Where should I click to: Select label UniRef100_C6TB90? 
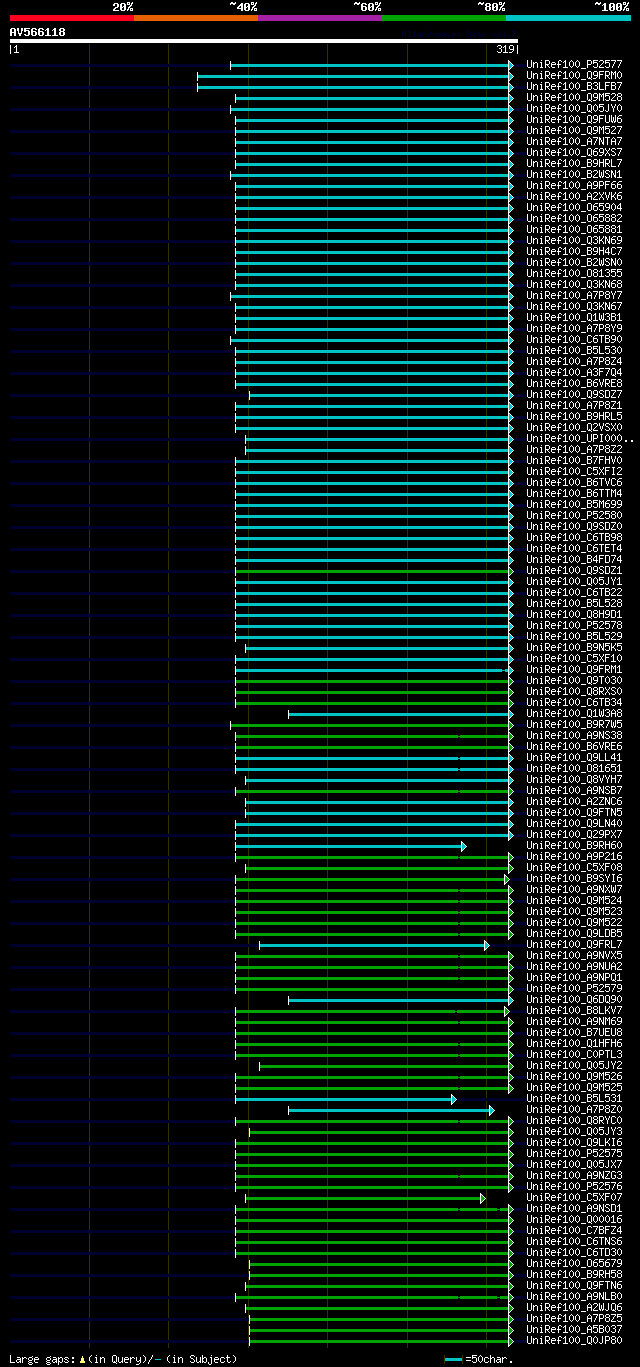574,340
